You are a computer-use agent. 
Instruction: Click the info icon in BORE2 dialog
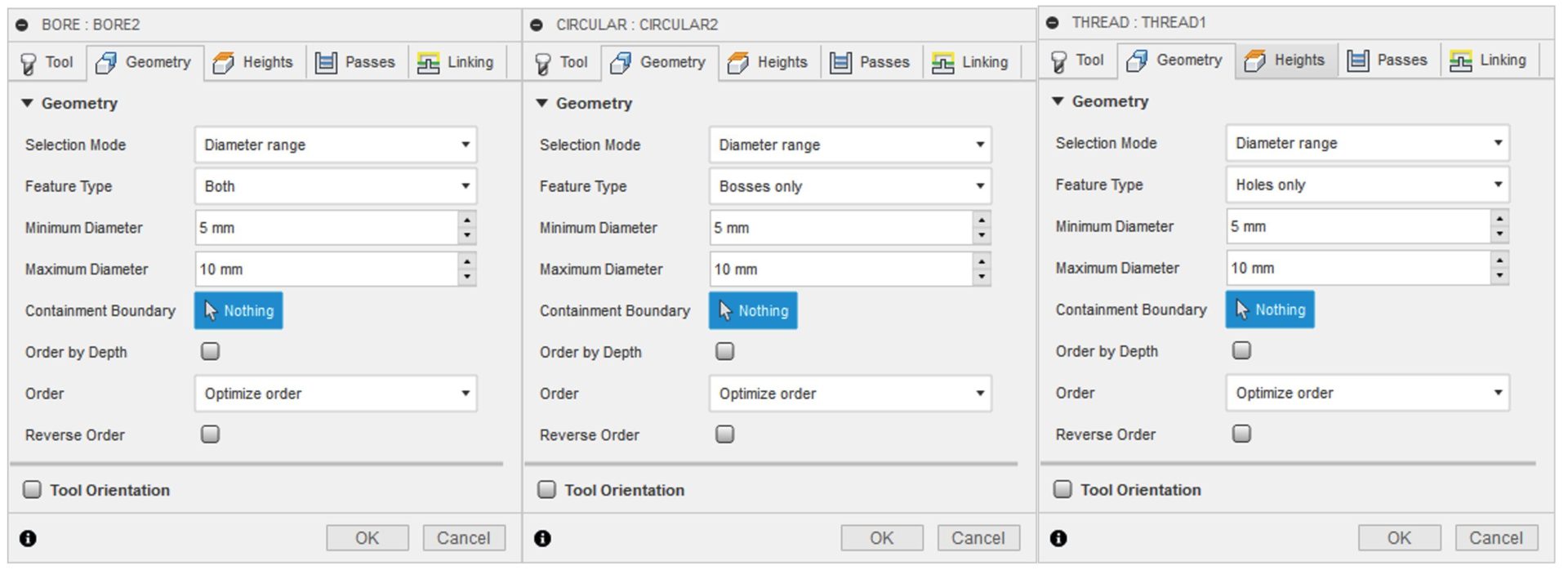[x=28, y=538]
